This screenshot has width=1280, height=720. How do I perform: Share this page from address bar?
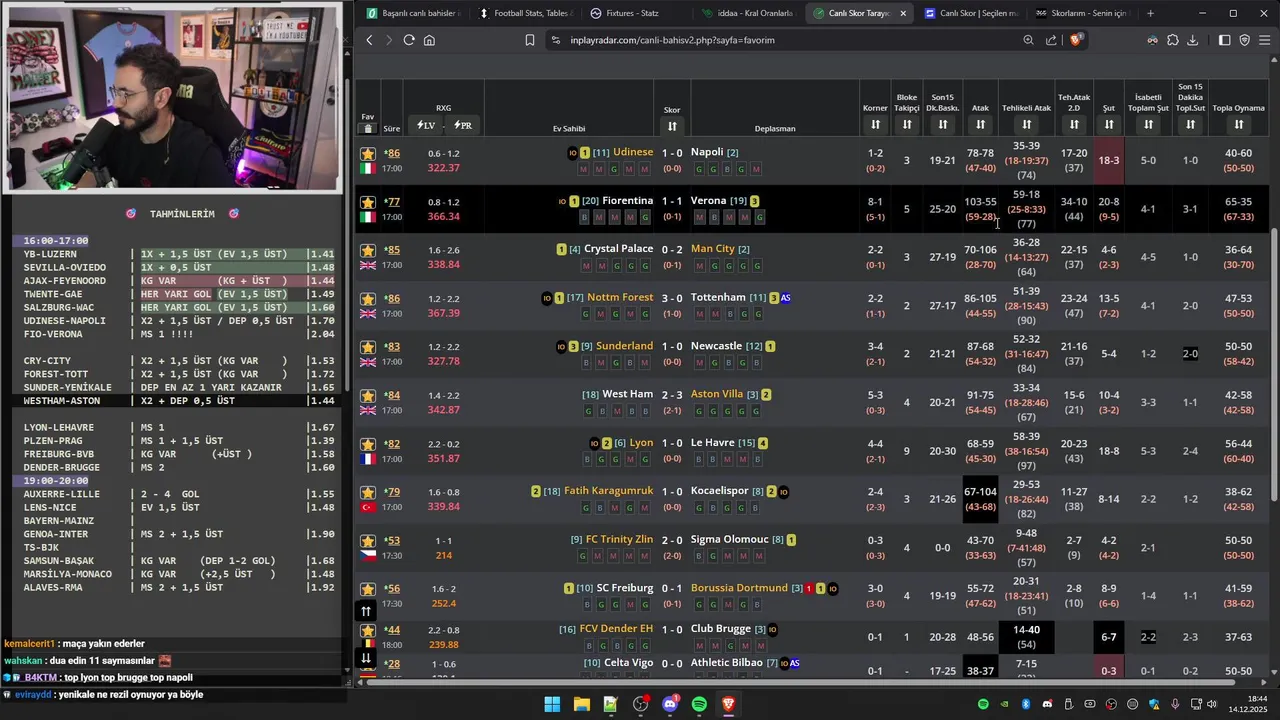point(1051,40)
